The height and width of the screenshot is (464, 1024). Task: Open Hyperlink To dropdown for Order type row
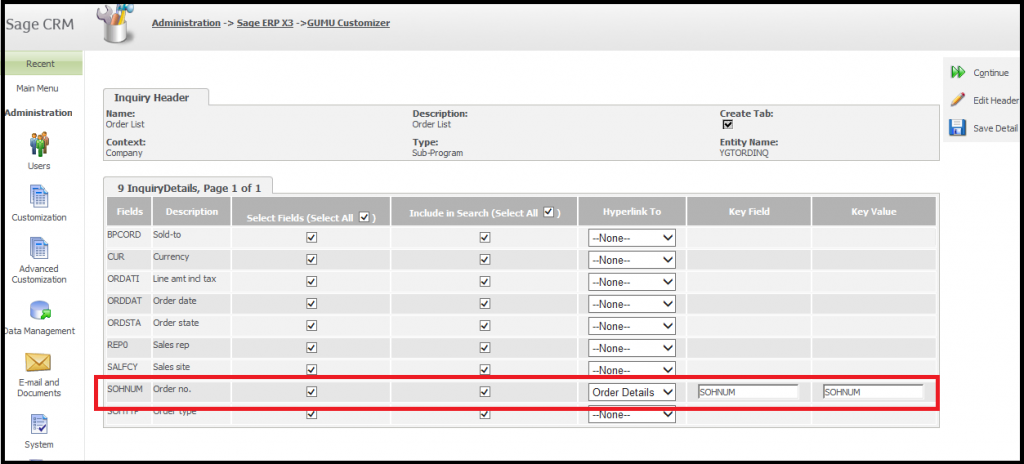click(x=632, y=414)
